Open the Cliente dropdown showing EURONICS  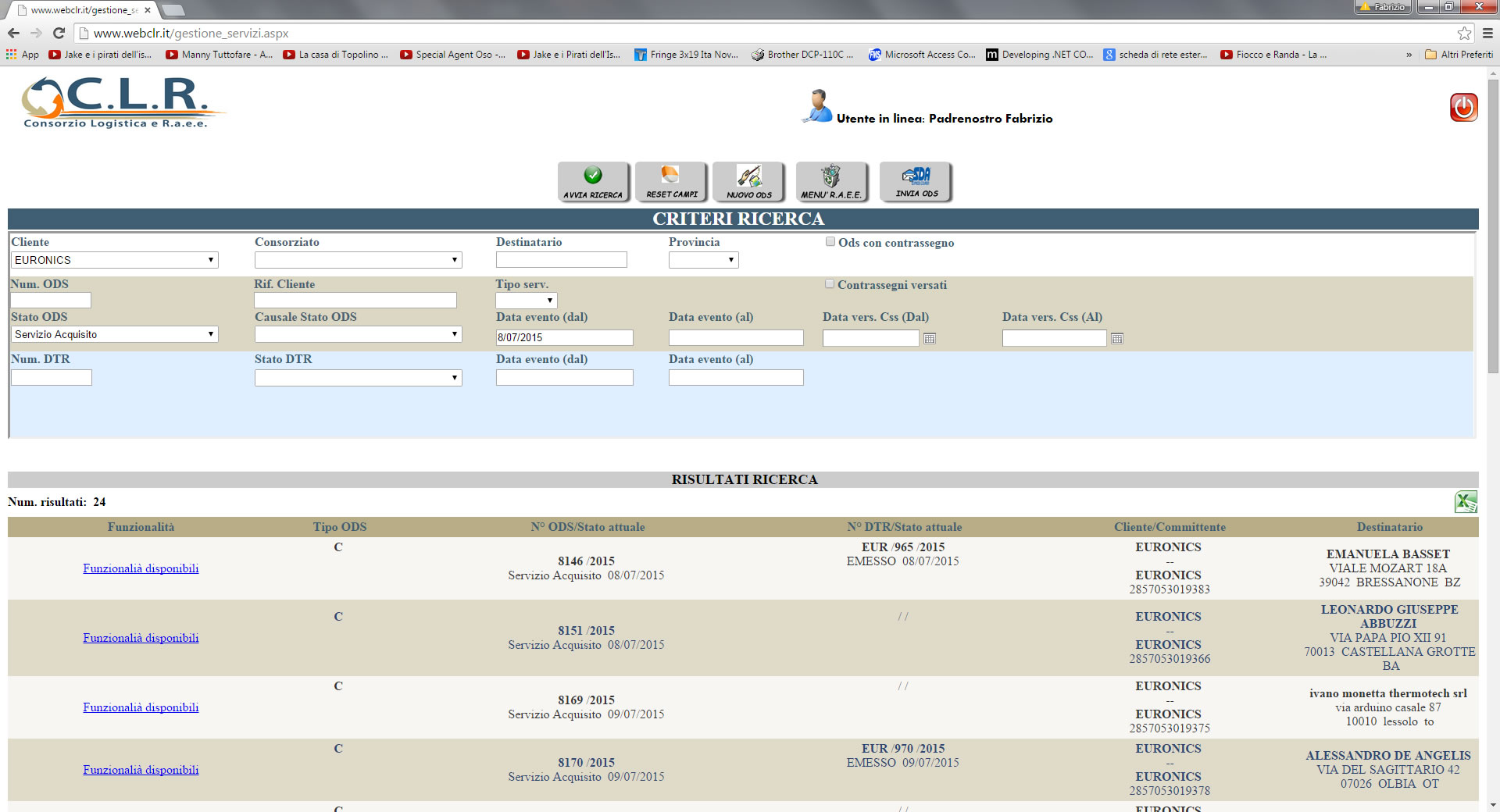point(115,260)
